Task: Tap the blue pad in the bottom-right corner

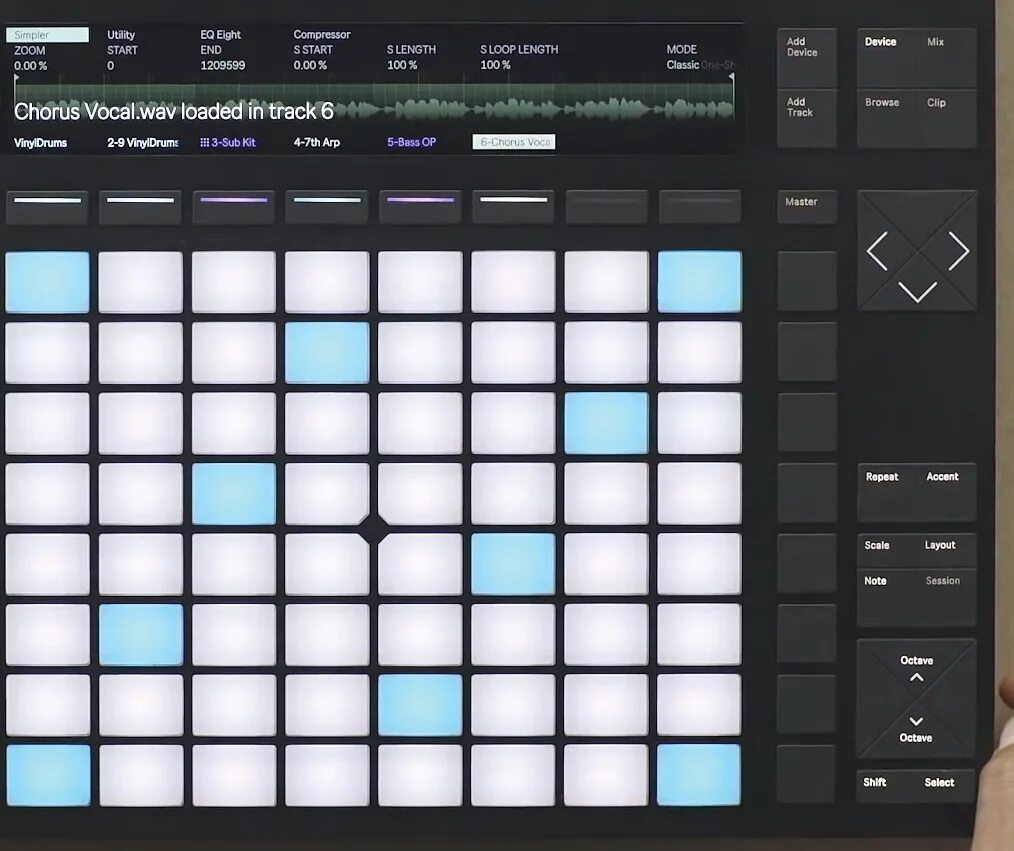Action: point(699,775)
